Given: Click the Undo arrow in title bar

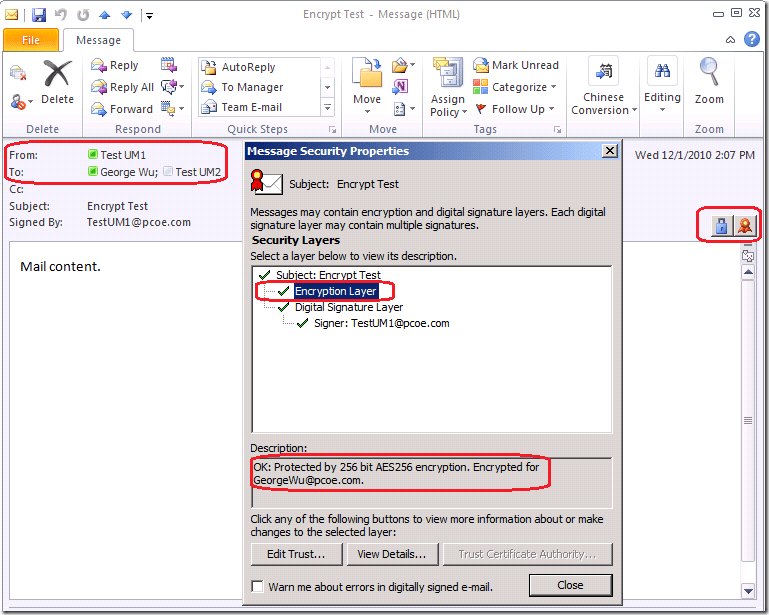Looking at the screenshot, I should (x=60, y=15).
